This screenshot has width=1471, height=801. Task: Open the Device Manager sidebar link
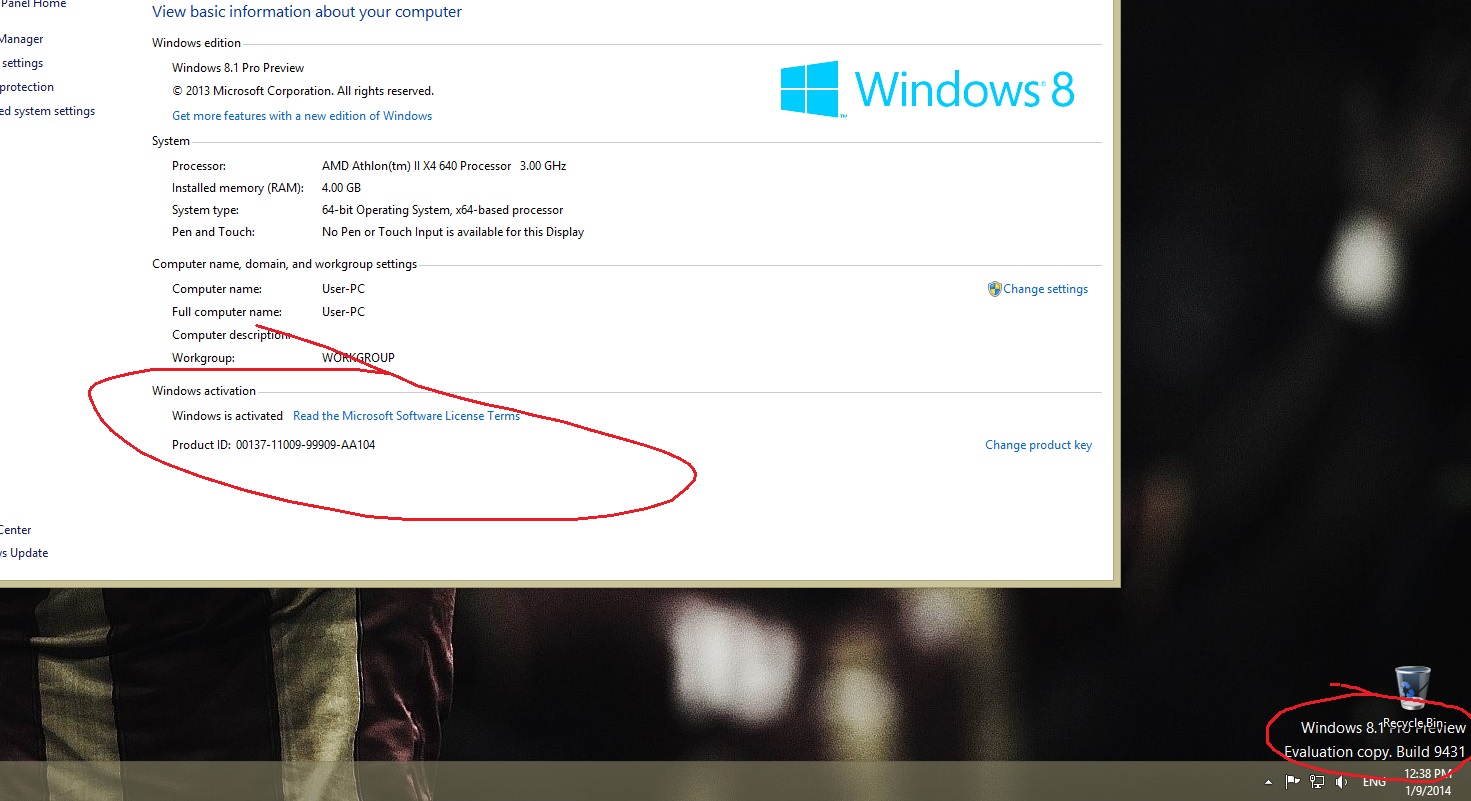point(22,39)
